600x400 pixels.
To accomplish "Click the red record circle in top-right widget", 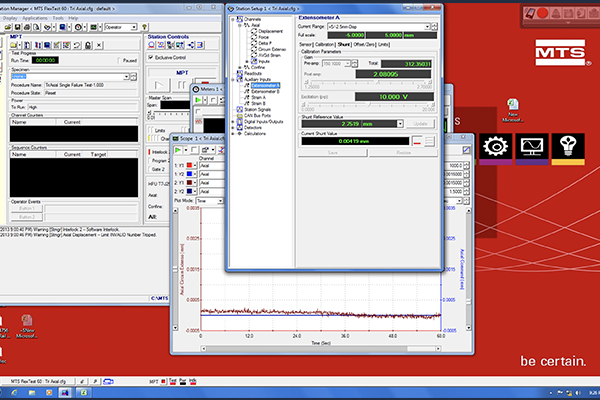I will pos(542,13).
